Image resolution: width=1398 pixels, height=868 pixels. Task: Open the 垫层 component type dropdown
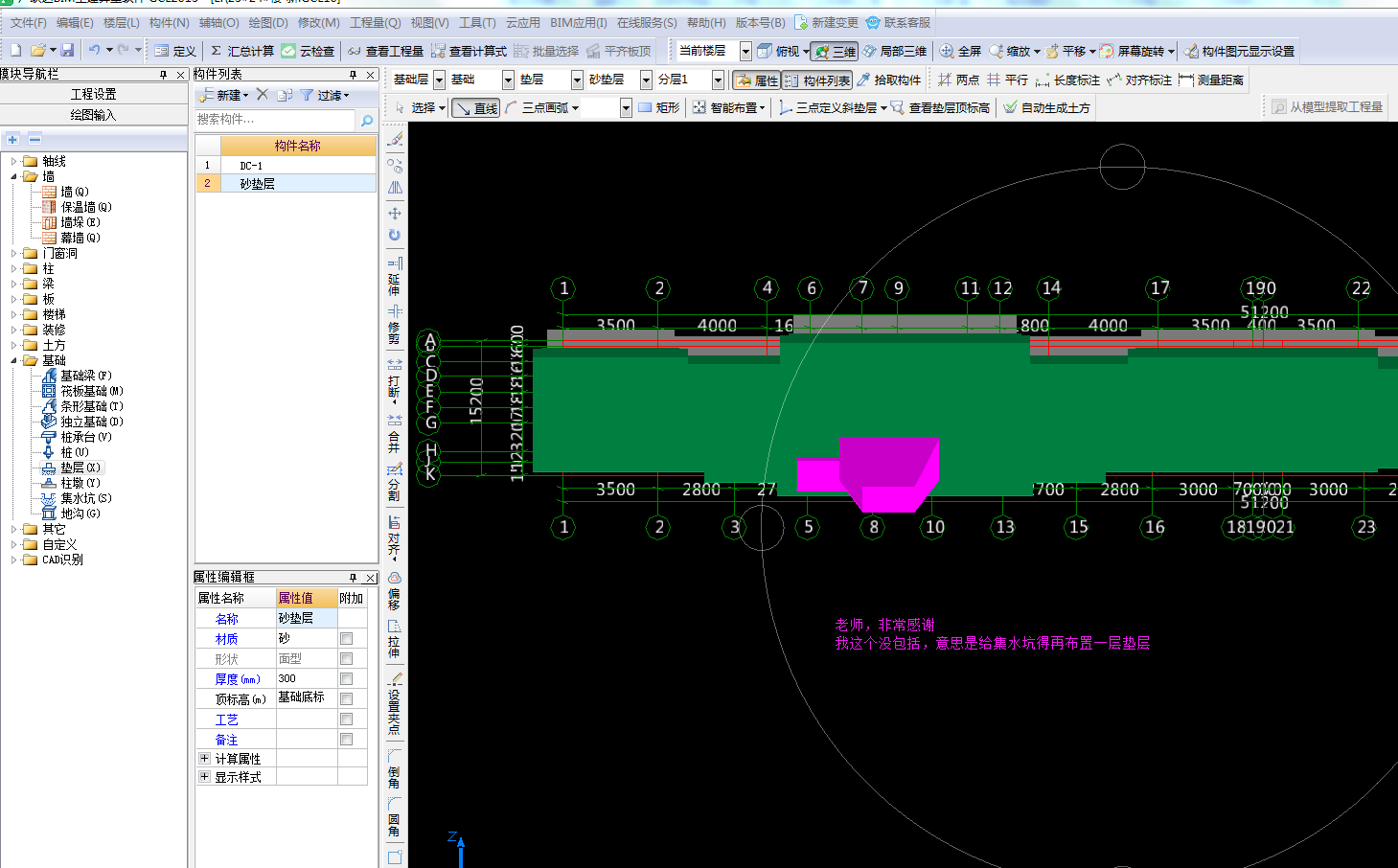pyautogui.click(x=577, y=80)
